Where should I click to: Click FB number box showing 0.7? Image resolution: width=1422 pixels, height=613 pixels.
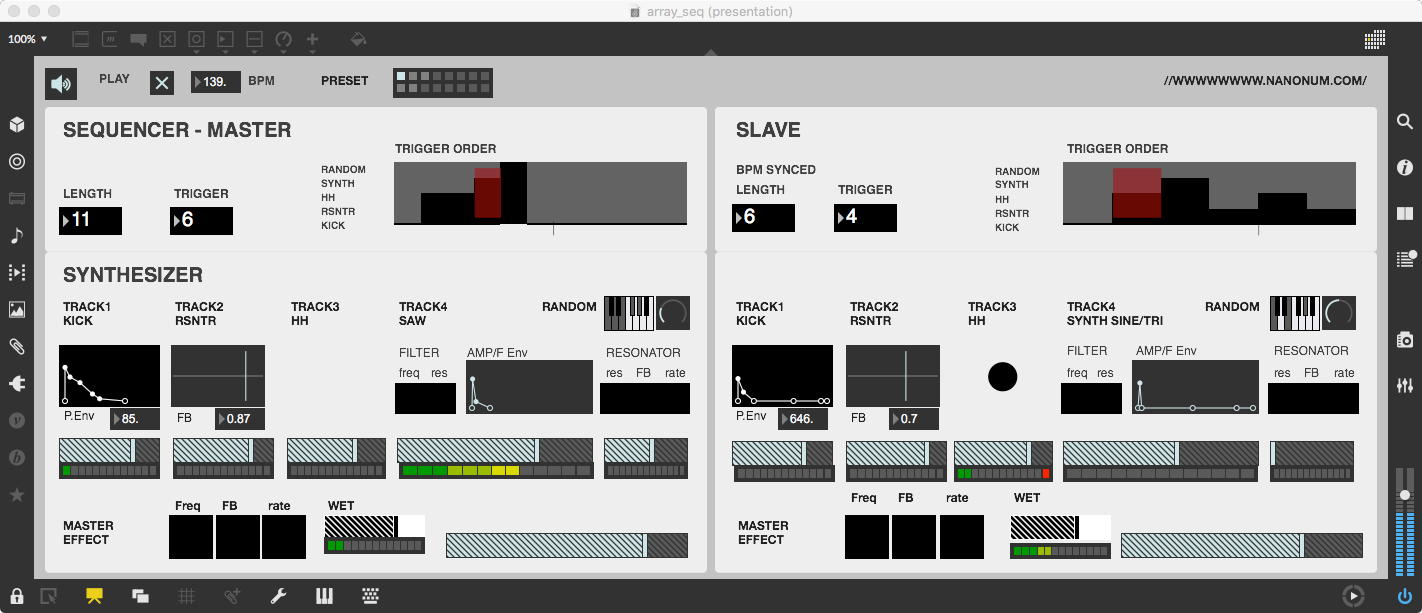point(913,418)
